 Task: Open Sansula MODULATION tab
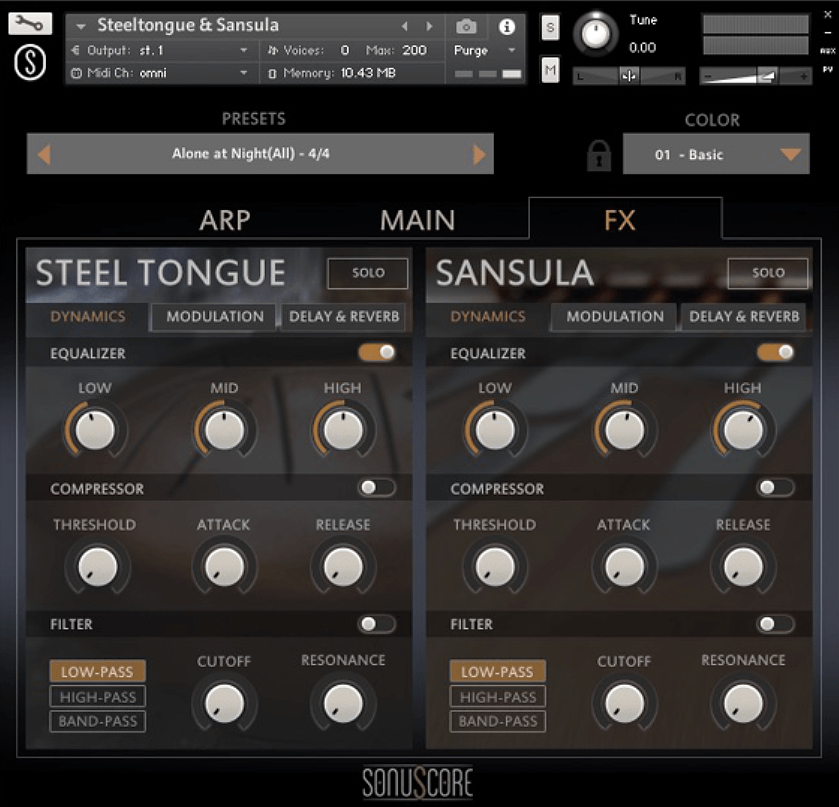[x=615, y=317]
